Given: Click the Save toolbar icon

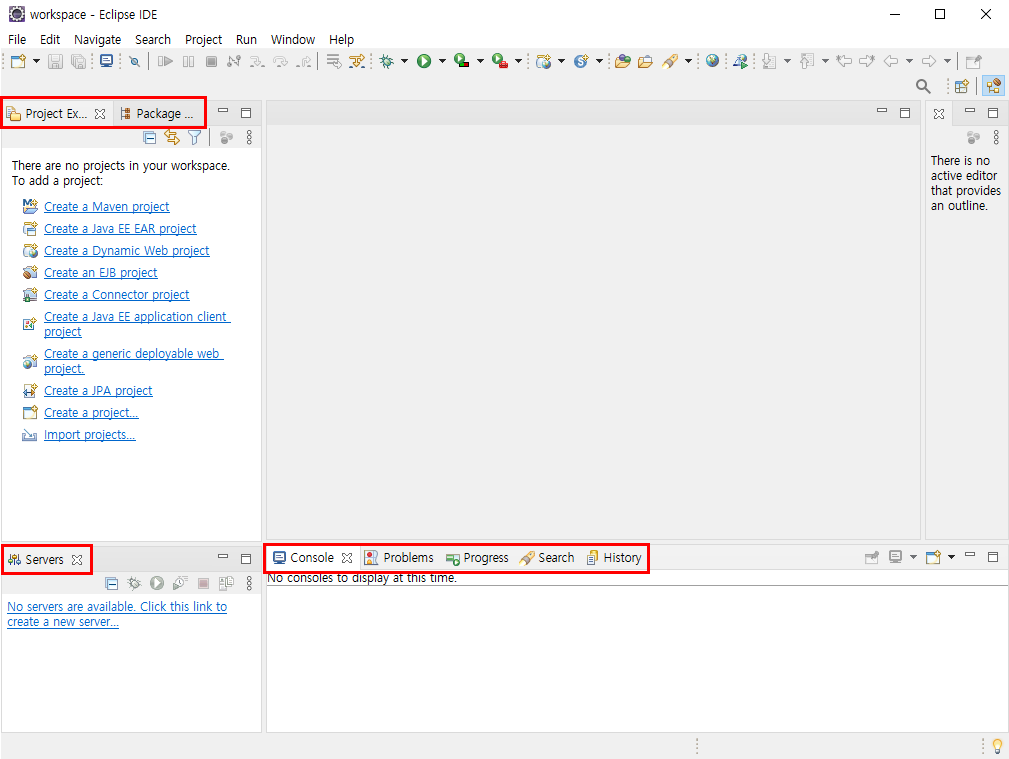Looking at the screenshot, I should point(55,61).
